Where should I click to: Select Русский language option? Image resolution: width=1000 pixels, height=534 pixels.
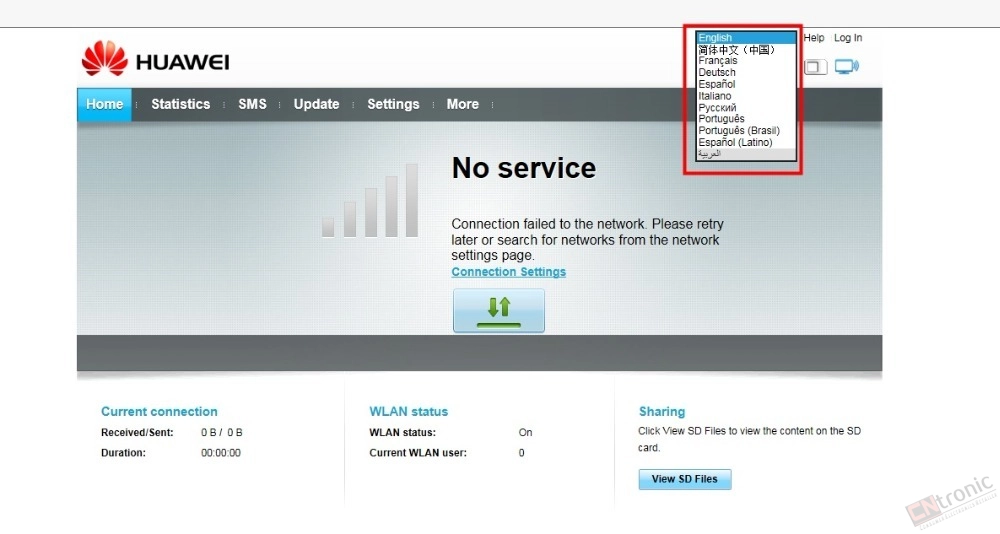(x=746, y=107)
